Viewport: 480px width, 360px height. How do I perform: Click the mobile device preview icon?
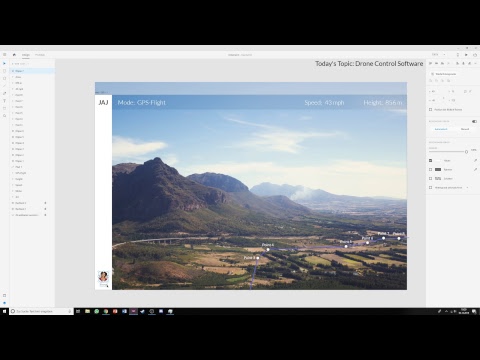coord(457,55)
